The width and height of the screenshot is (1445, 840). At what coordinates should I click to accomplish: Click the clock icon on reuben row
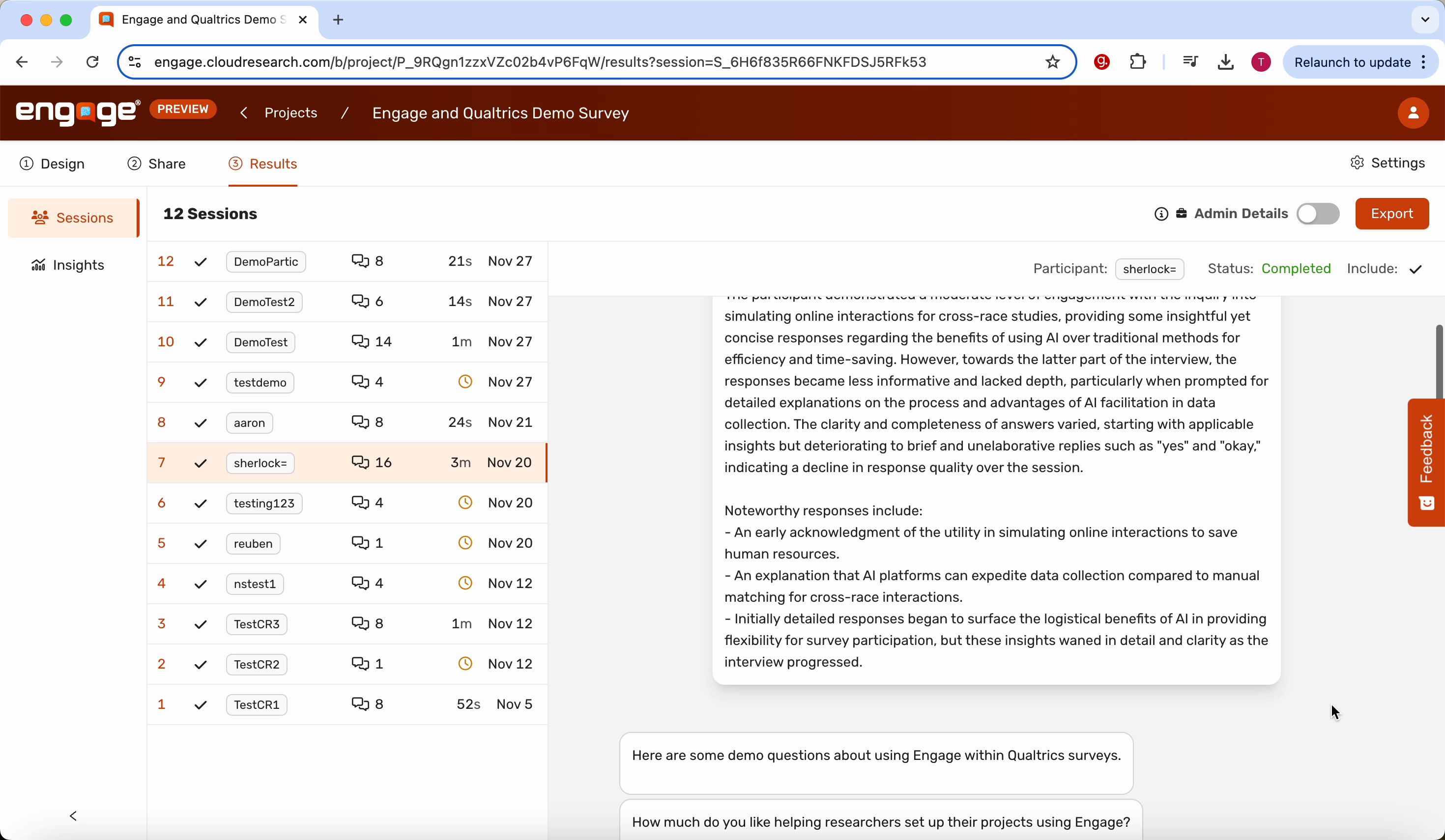(465, 543)
